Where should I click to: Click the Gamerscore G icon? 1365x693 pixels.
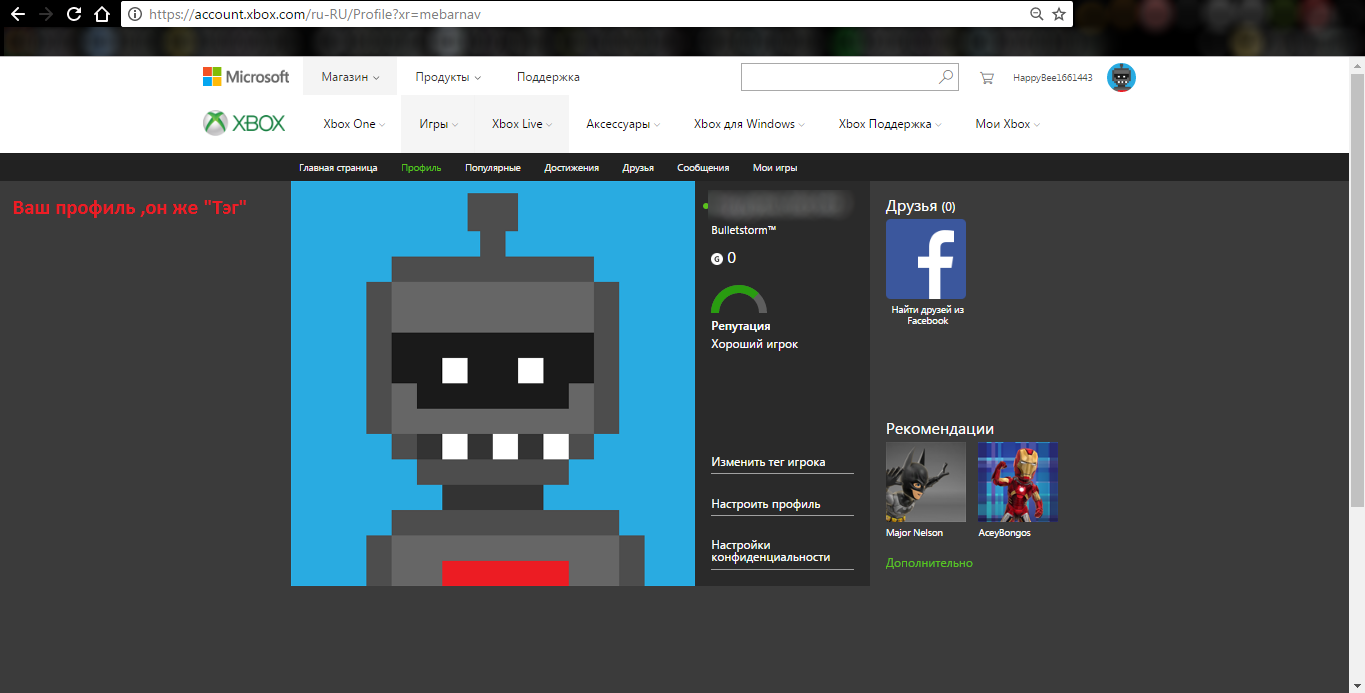[716, 259]
